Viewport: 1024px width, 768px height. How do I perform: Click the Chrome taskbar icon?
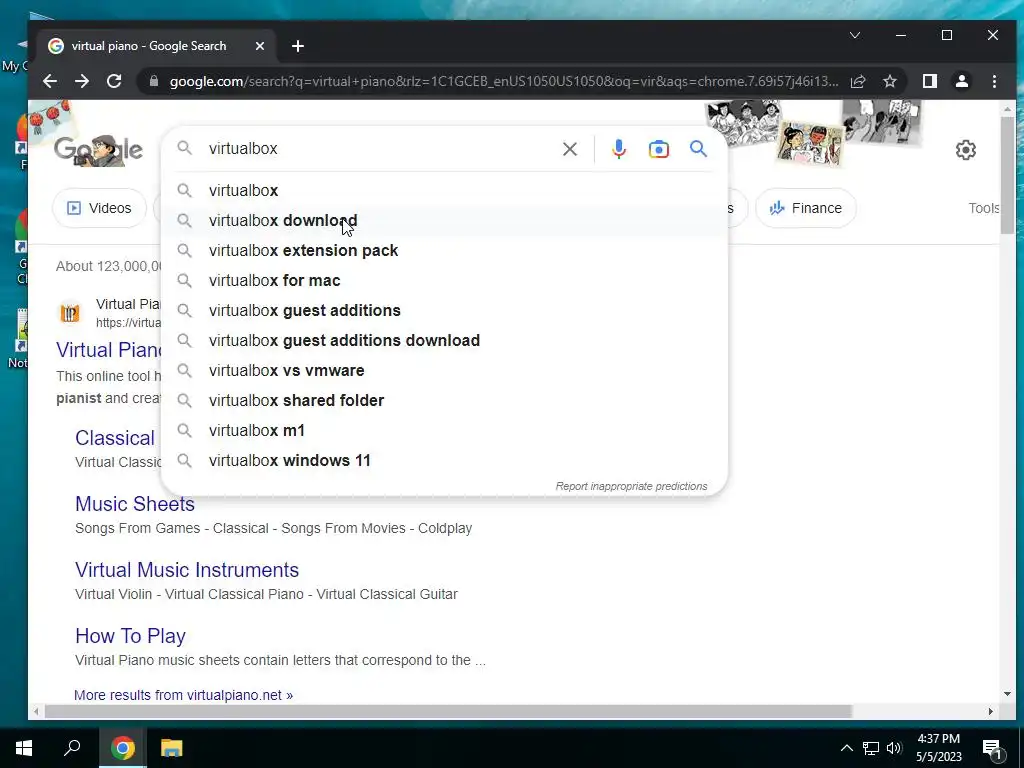(122, 748)
